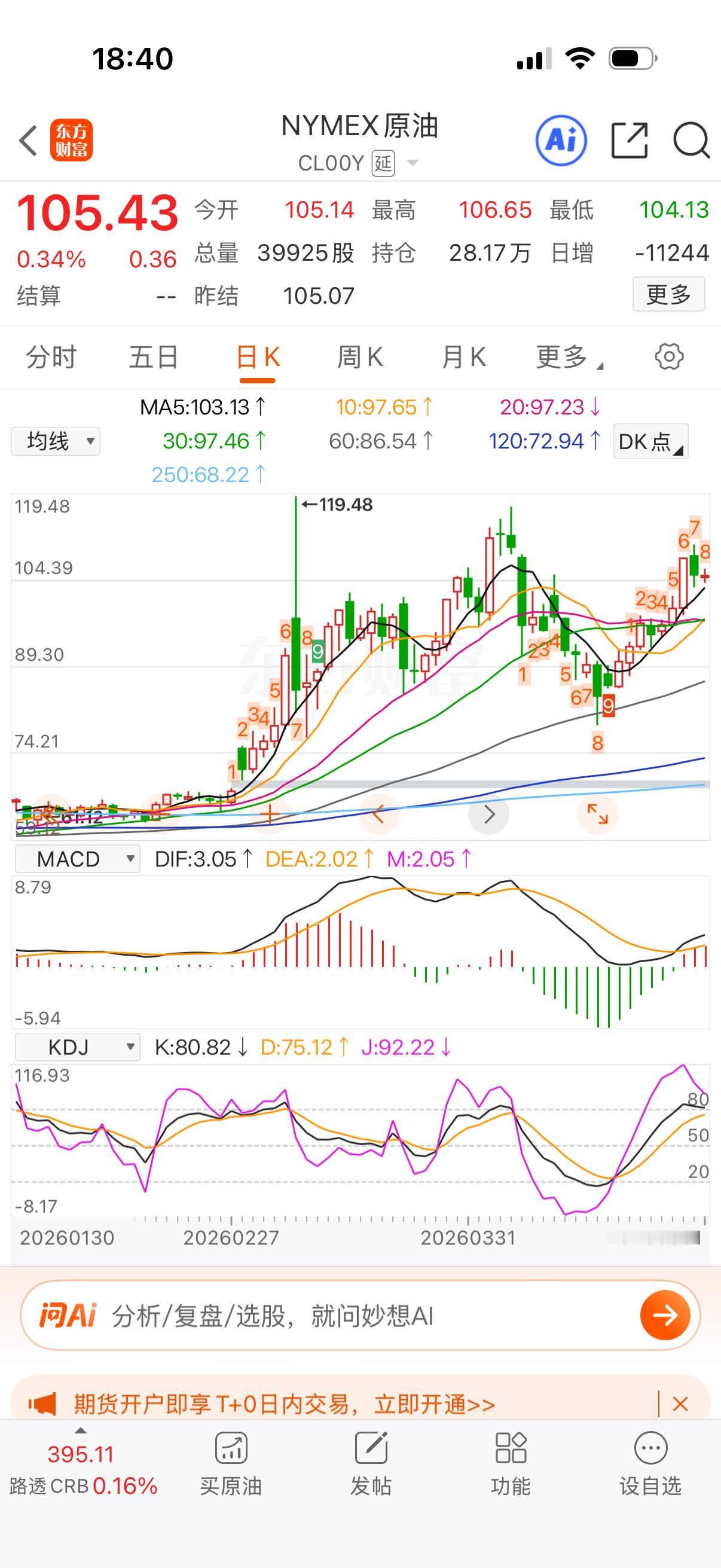Tap the 问Ai input field

[360, 1315]
